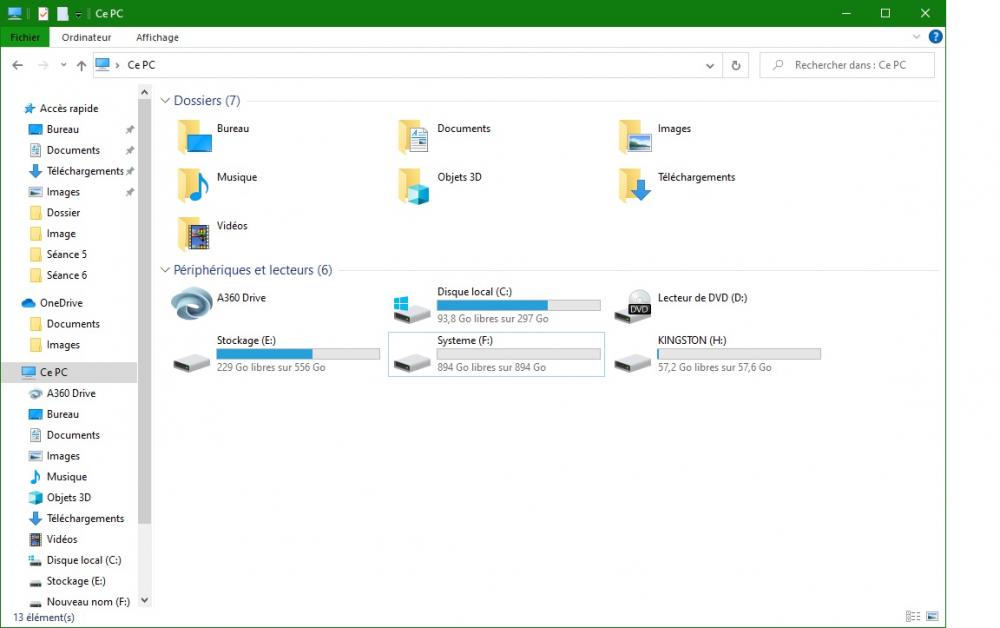The image size is (1000, 628).
Task: Open the Images folder in Dossiers section
Action: tap(654, 136)
